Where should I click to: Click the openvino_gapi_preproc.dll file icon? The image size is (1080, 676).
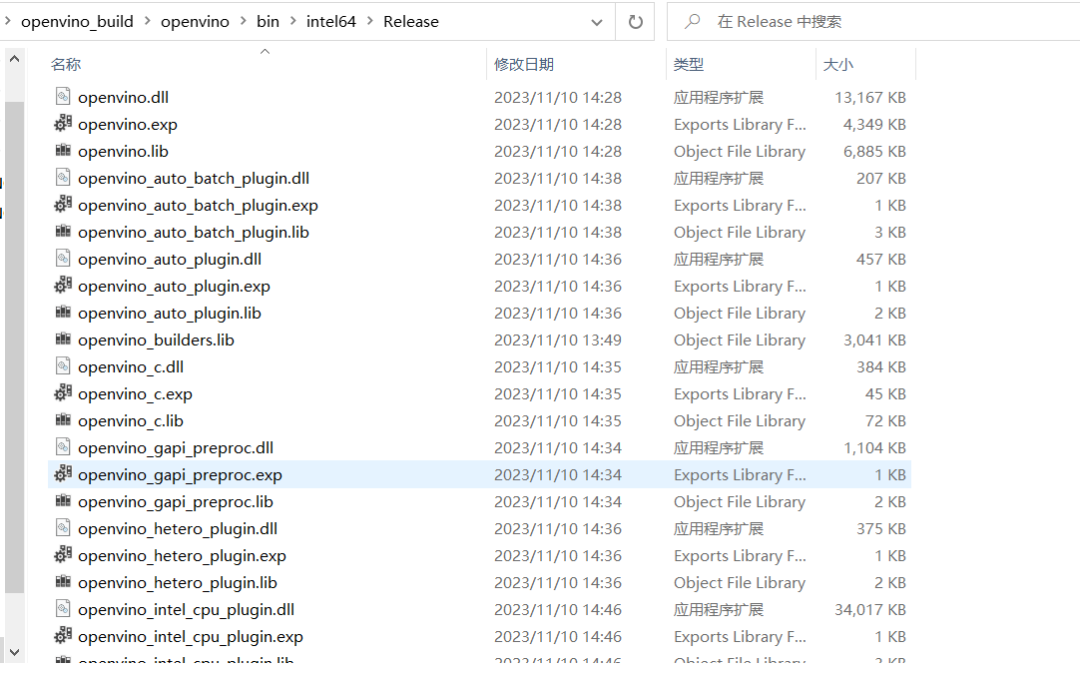(x=63, y=447)
